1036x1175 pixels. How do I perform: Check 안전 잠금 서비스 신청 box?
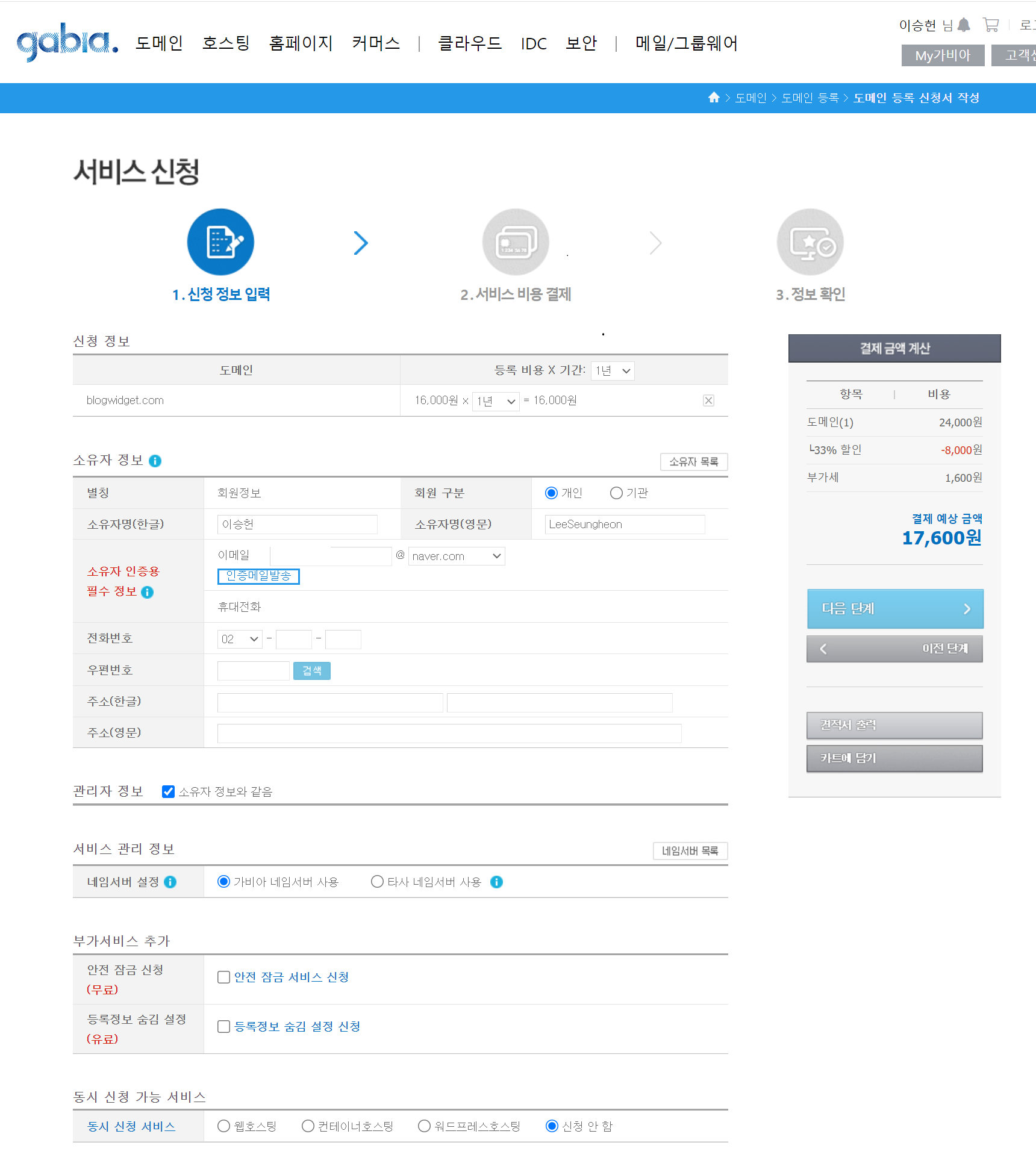pyautogui.click(x=223, y=977)
